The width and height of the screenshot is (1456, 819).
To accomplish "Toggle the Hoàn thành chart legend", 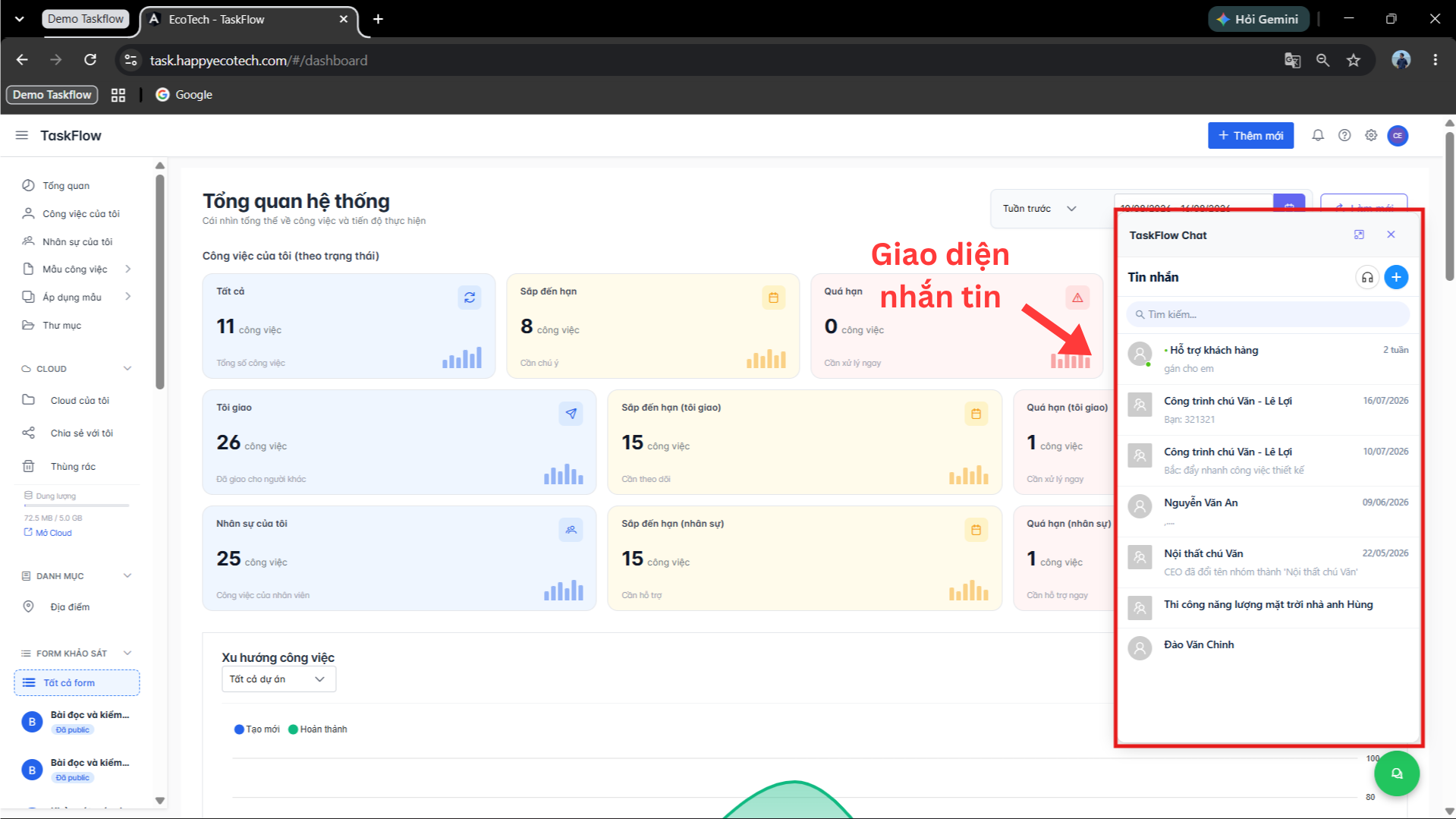I will [318, 729].
